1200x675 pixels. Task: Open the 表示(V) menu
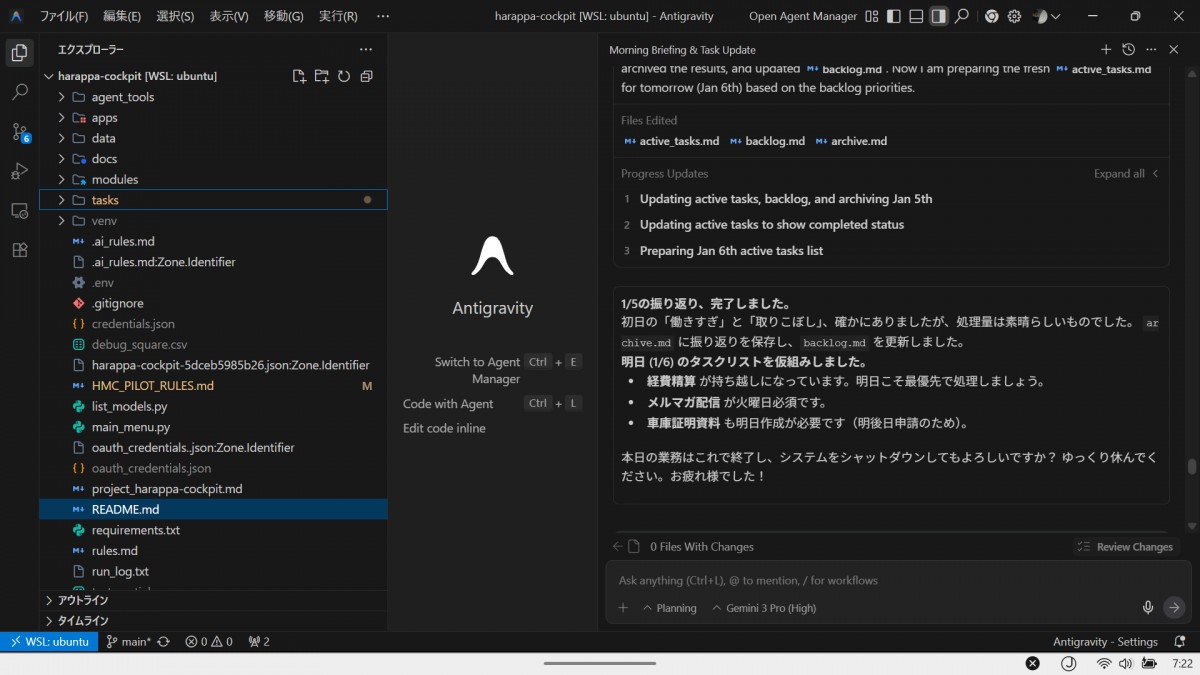[x=229, y=16]
